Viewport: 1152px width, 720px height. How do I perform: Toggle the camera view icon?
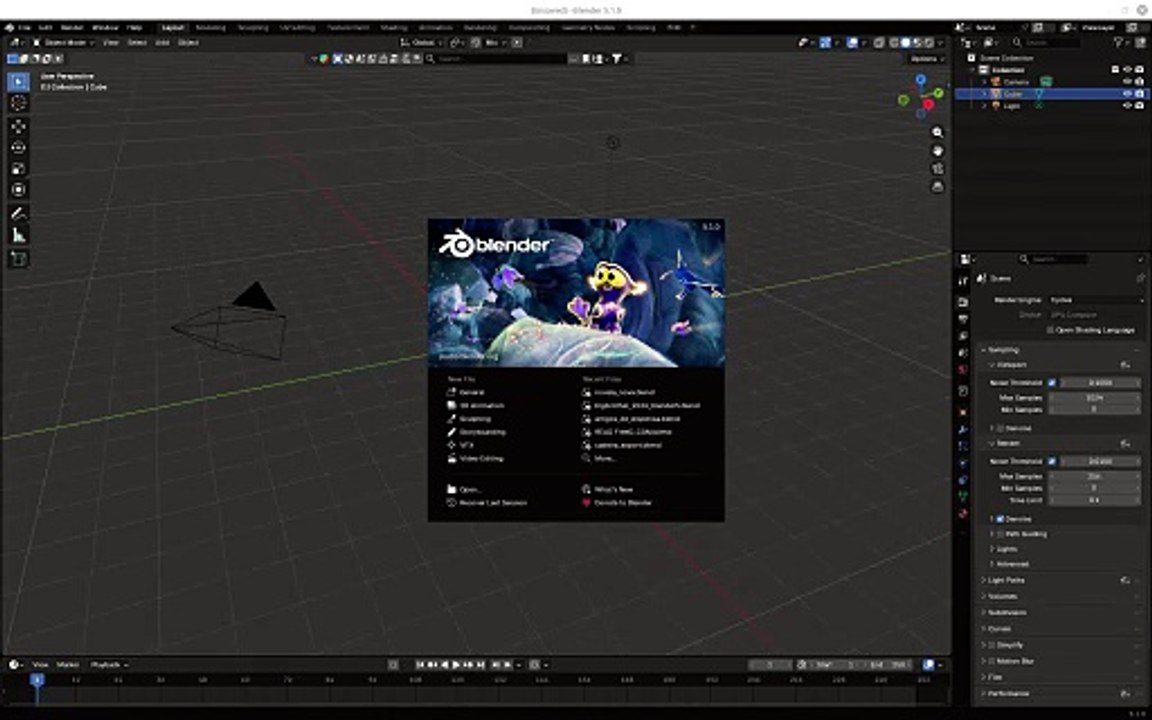pyautogui.click(x=937, y=169)
